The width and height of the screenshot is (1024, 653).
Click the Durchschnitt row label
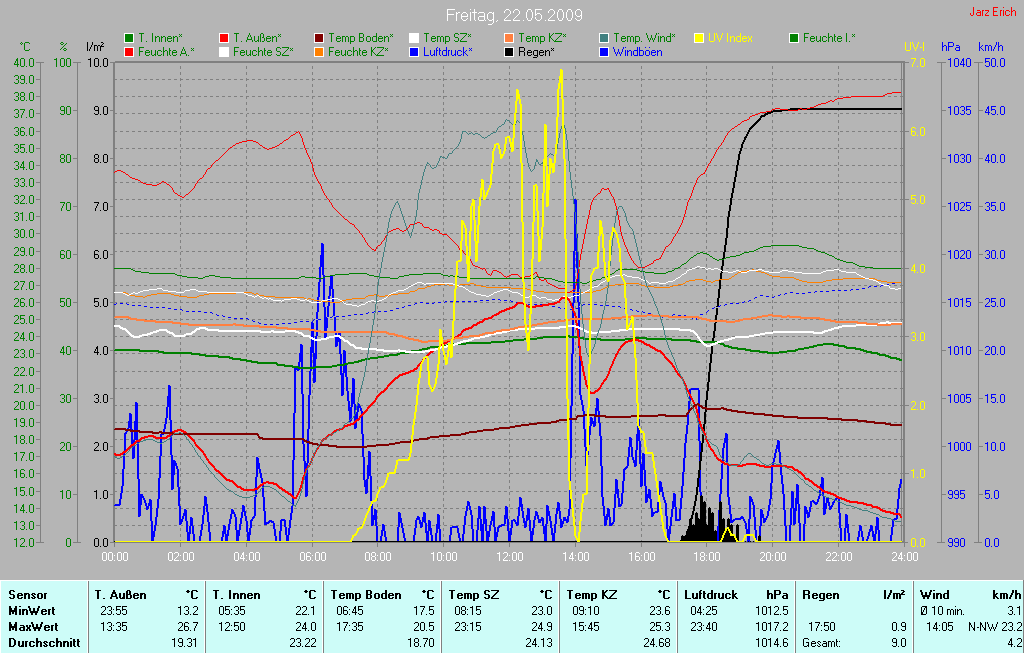tap(44, 642)
